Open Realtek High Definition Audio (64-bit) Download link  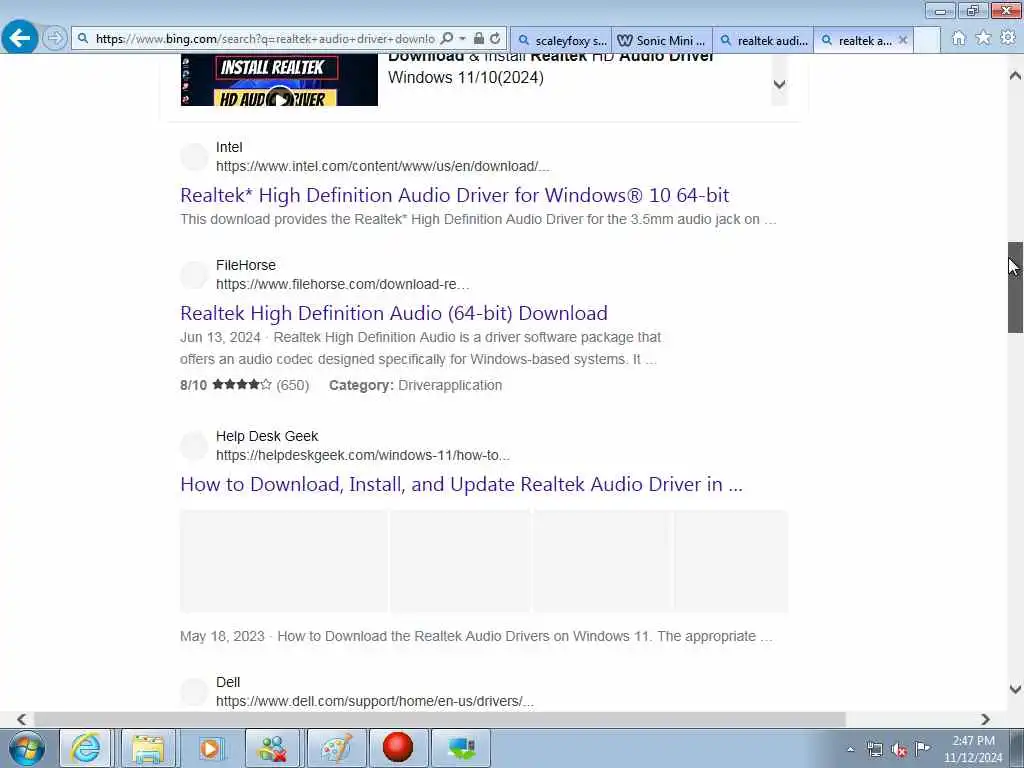(x=394, y=313)
